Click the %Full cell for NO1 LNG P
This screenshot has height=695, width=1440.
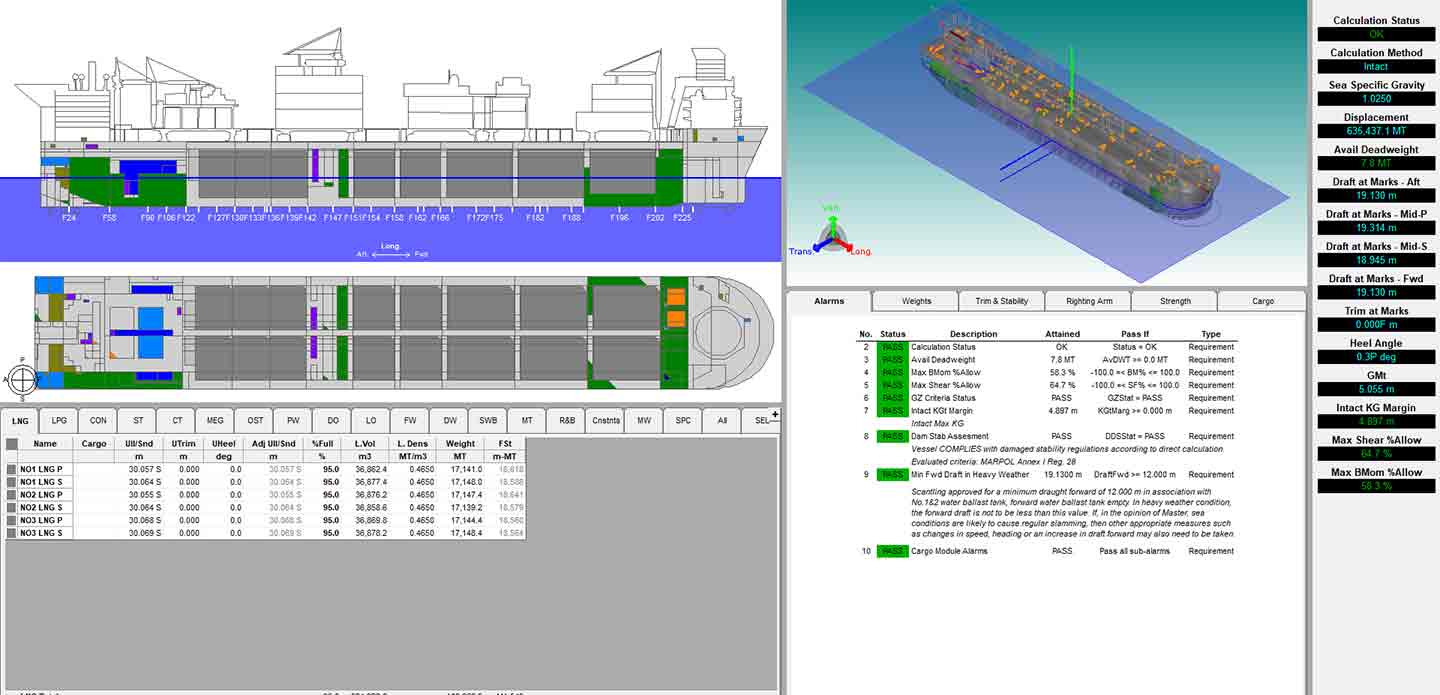pos(322,469)
